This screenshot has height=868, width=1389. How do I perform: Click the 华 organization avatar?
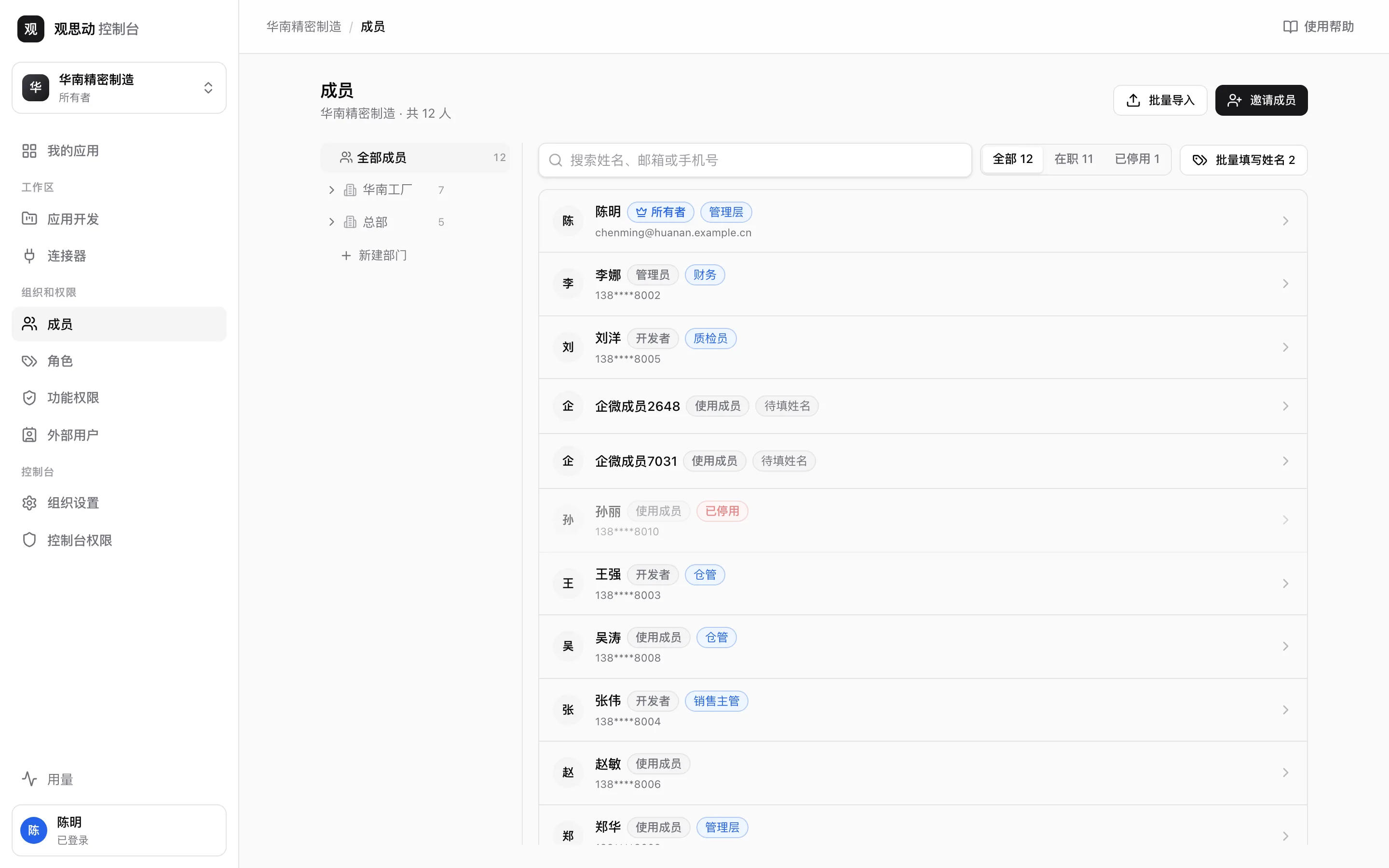36,88
